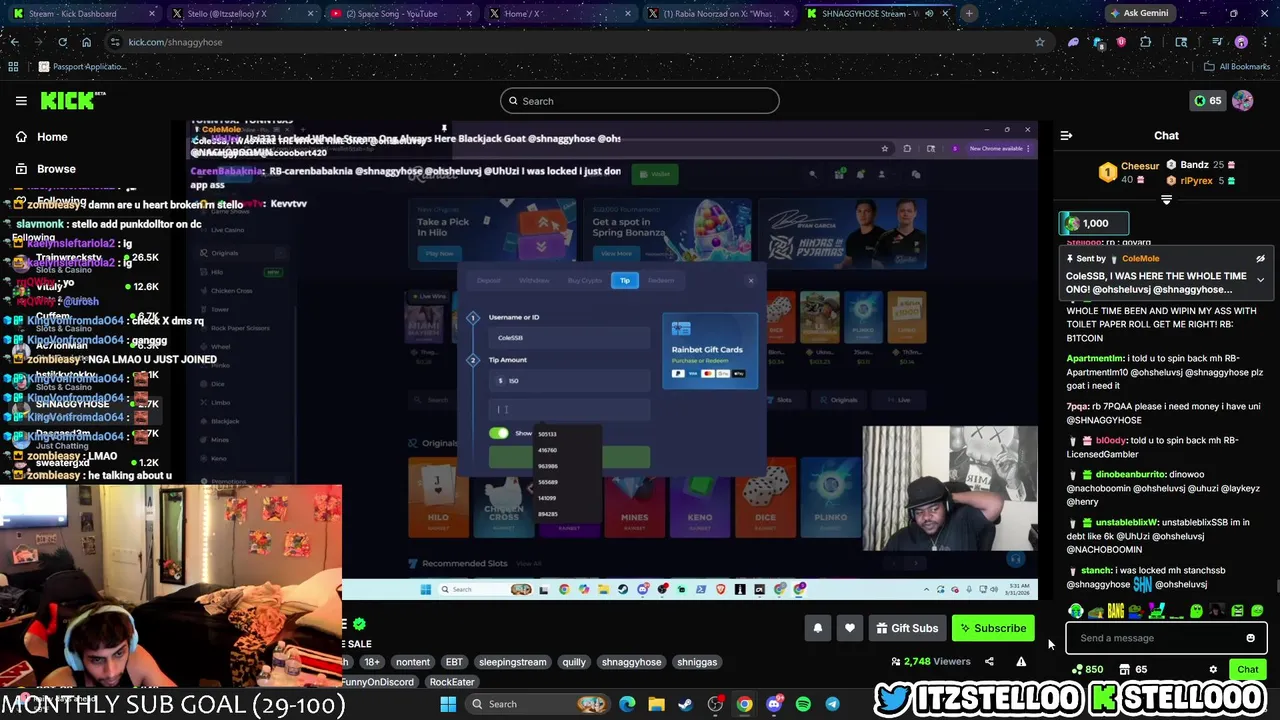1280x720 pixels.
Task: Open the 65 points balance badge
Action: point(1208,101)
